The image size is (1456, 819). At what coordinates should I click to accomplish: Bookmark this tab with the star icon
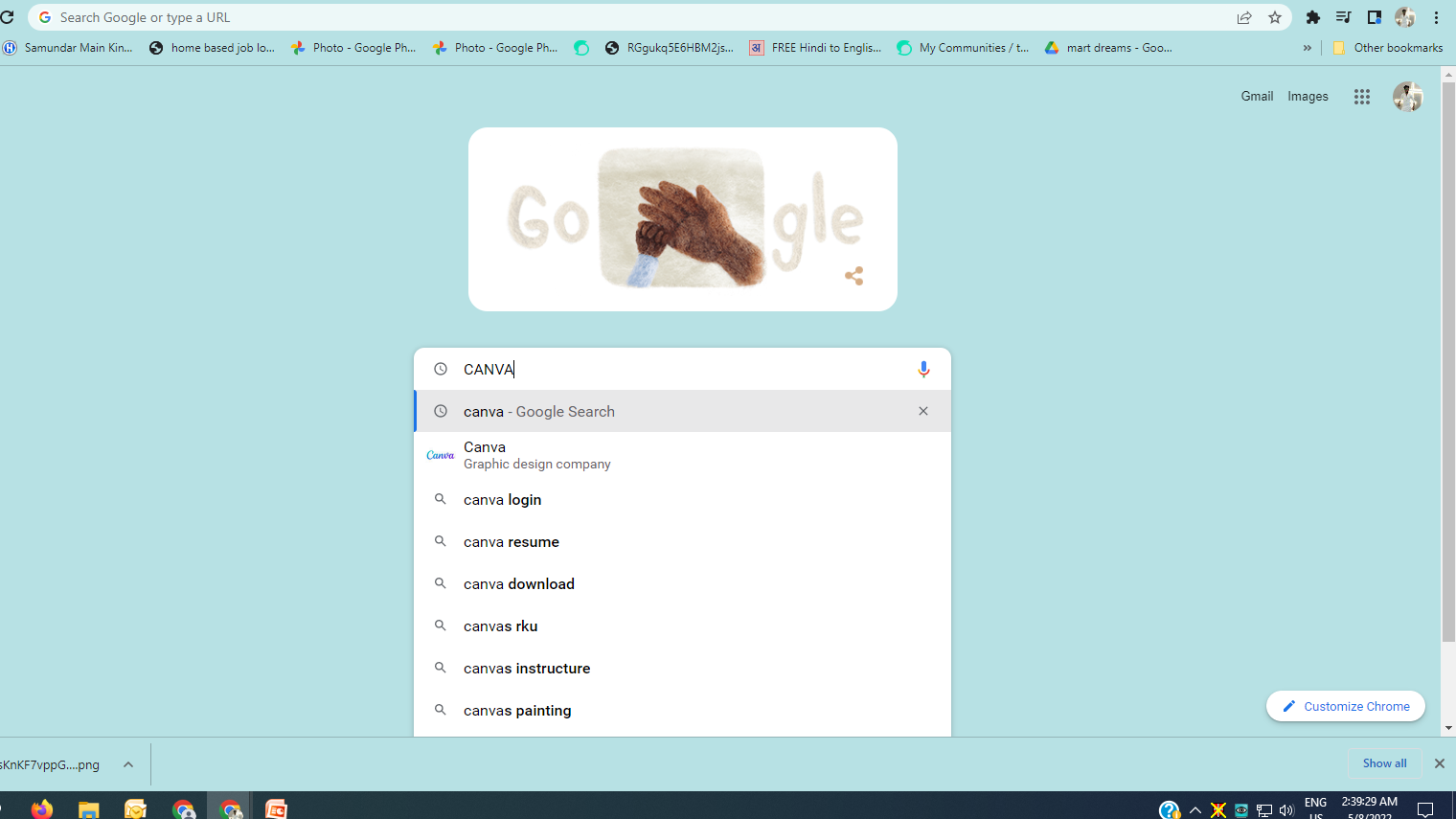click(1275, 17)
